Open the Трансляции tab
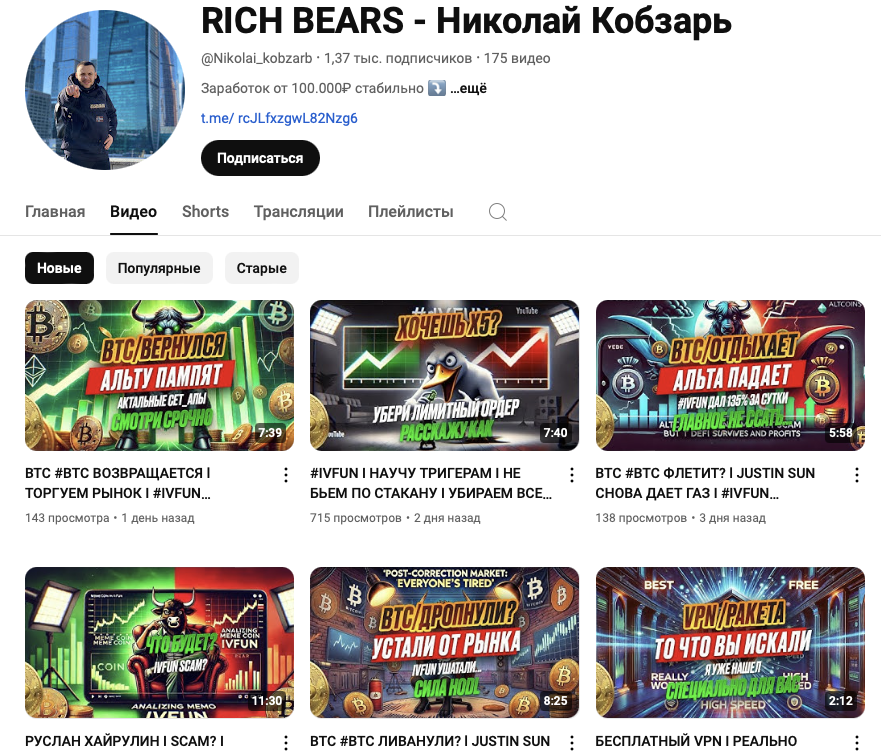The width and height of the screenshot is (881, 753). (298, 212)
